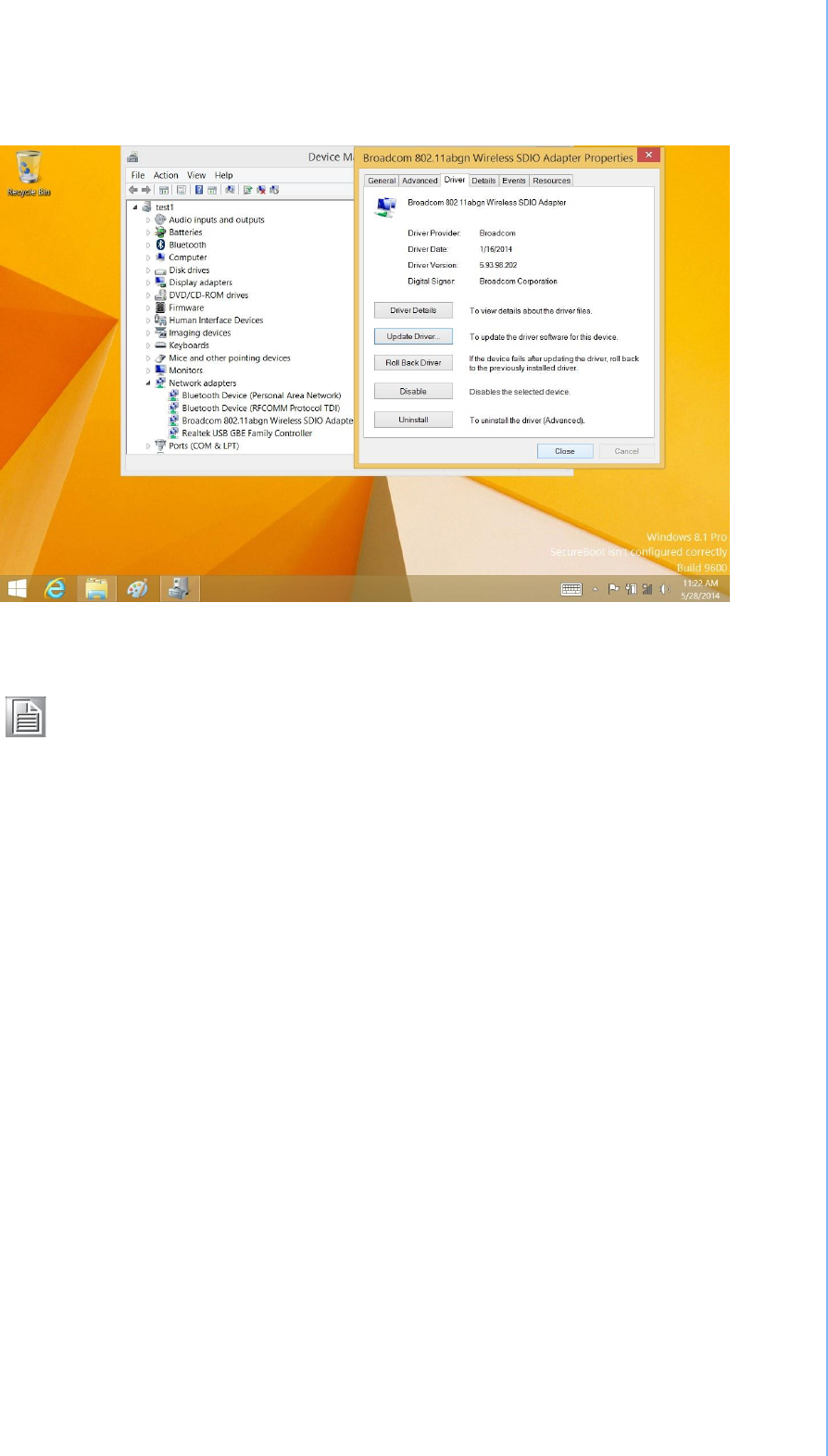
Task: Click the Scan for hardware changes toolbar icon
Action: point(230,190)
